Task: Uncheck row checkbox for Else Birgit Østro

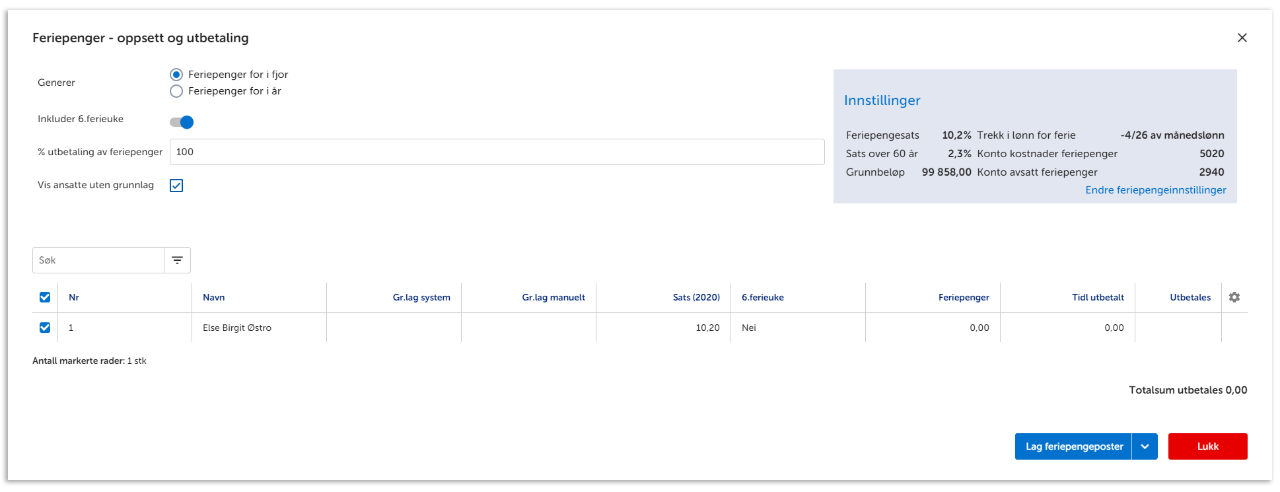Action: [44, 327]
